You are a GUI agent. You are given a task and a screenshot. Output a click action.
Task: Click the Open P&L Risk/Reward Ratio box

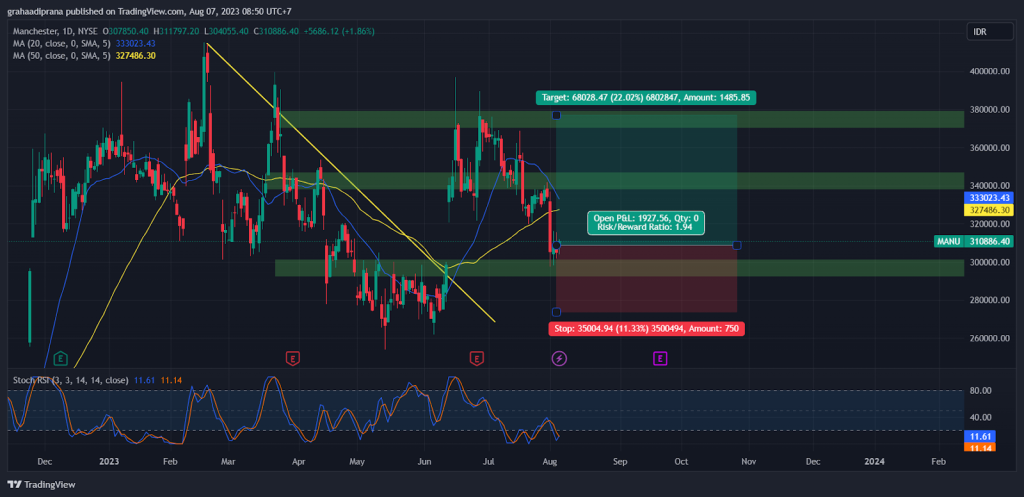(646, 223)
